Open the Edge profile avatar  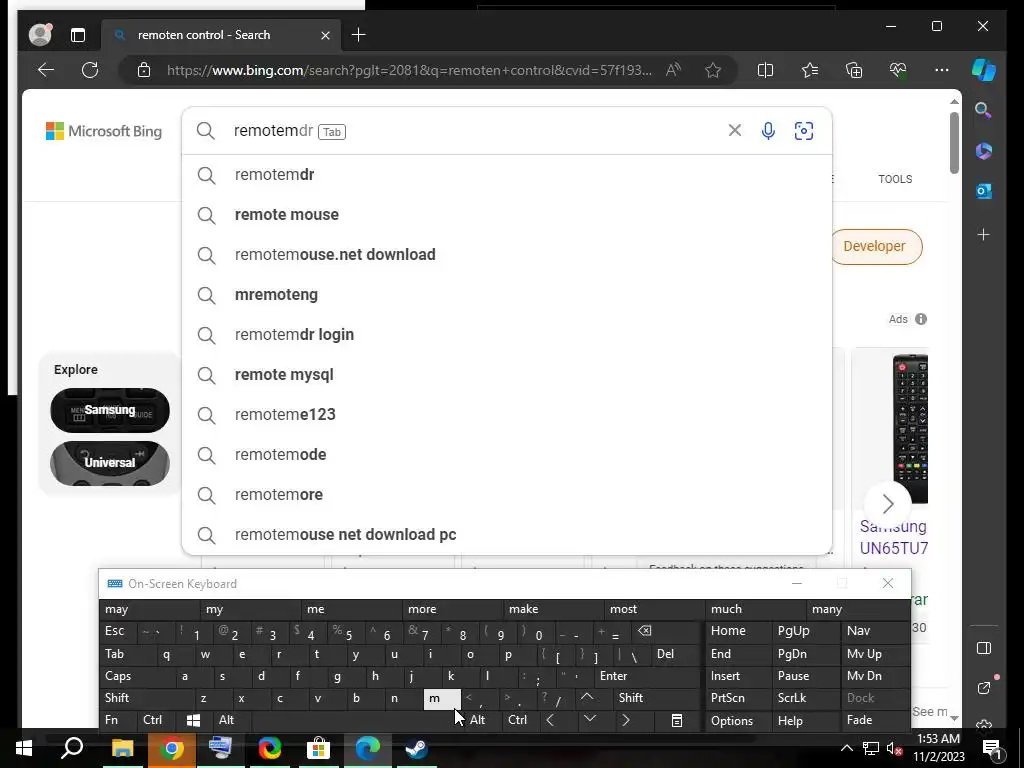[40, 35]
